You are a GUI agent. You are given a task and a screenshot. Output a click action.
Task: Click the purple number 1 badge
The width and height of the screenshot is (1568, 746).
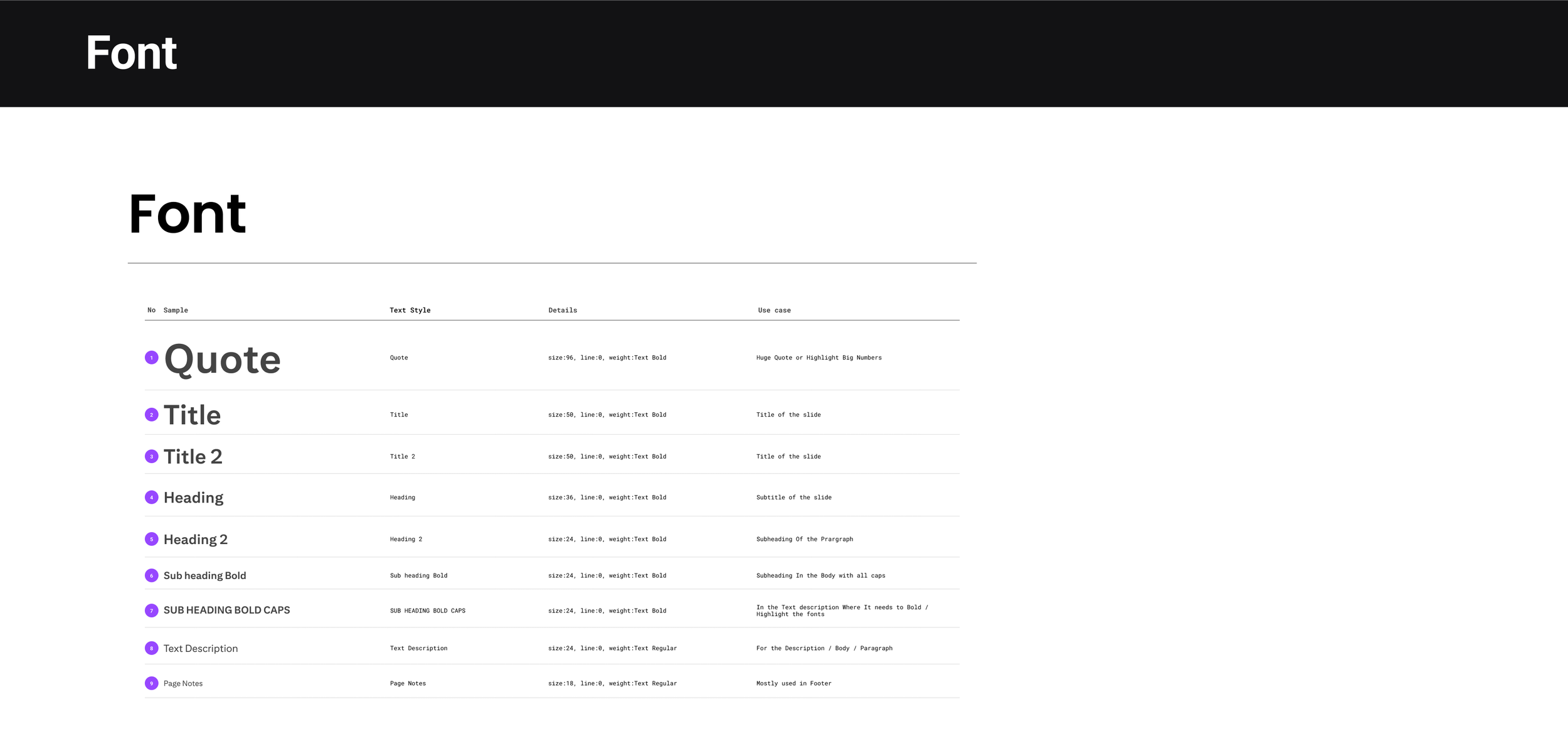[x=151, y=358]
